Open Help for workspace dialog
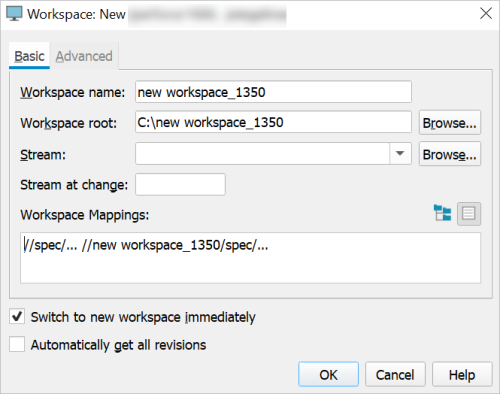Image resolution: width=500 pixels, height=394 pixels. pos(462,374)
